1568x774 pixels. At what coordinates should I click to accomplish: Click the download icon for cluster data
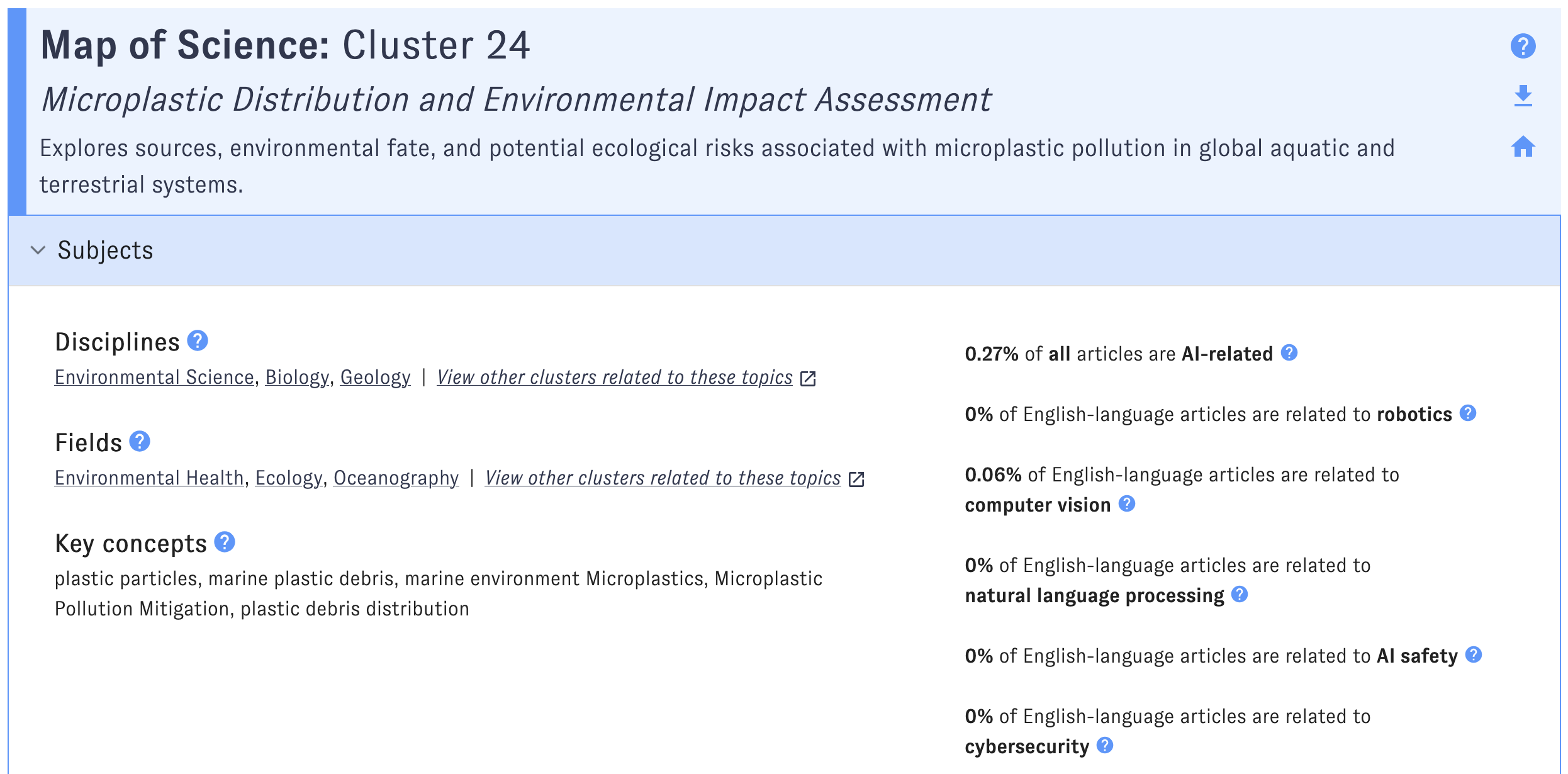[1523, 97]
